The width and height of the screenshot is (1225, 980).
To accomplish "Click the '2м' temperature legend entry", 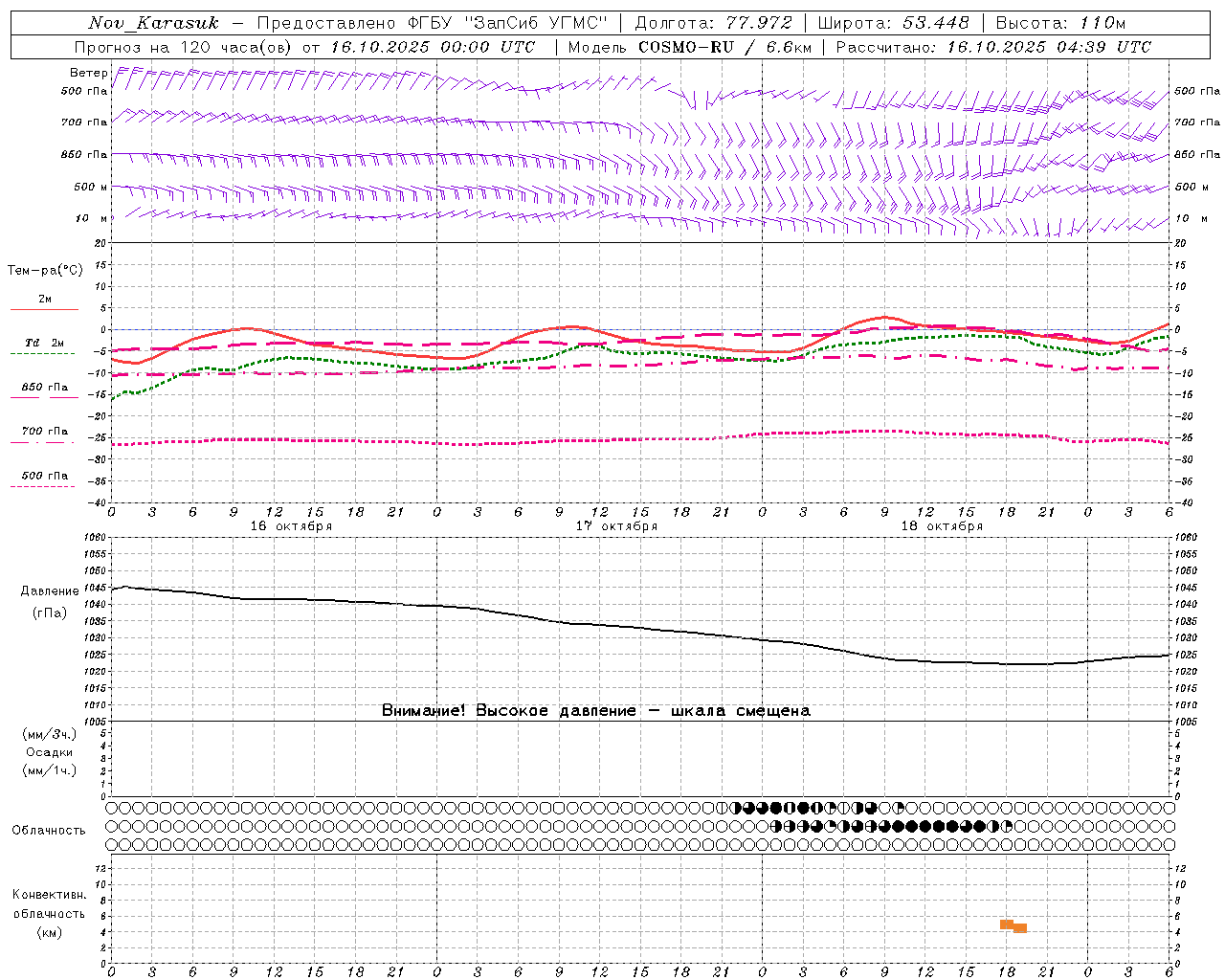I will tap(45, 300).
